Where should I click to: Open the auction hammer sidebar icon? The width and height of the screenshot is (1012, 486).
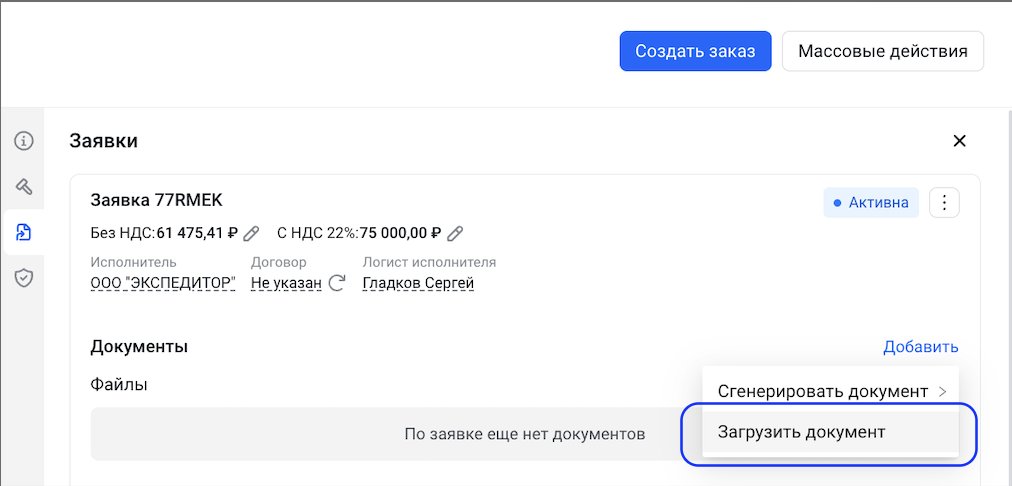24,187
